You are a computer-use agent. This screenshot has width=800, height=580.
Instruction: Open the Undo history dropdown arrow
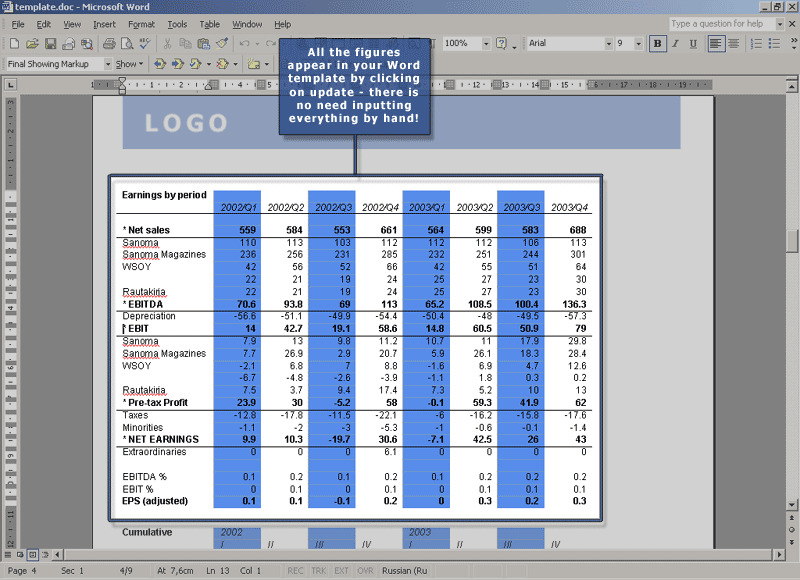tap(257, 44)
